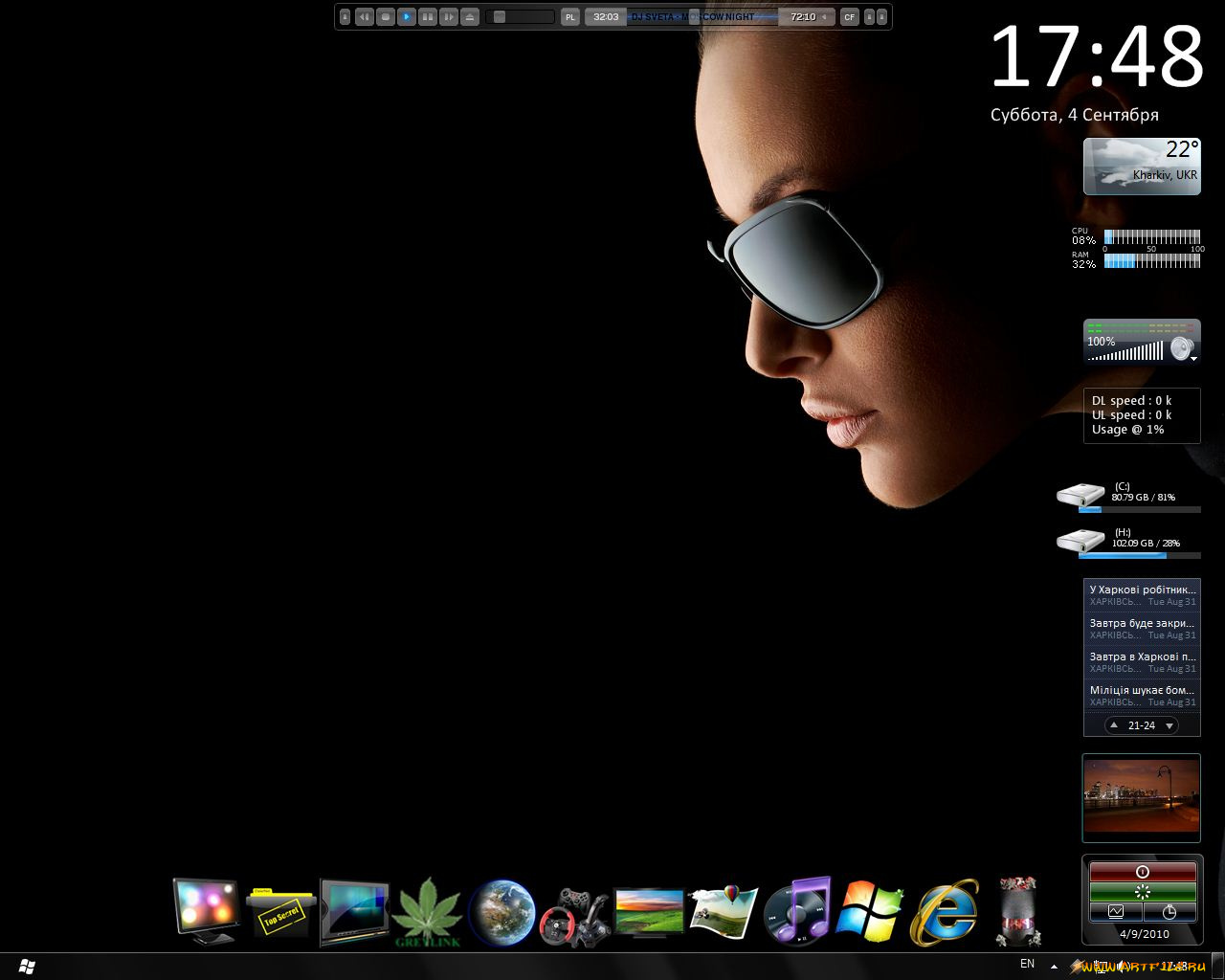Expand hidden tray icons with the taskbar arrow
Screen dimensions: 1225x980
(1054, 967)
